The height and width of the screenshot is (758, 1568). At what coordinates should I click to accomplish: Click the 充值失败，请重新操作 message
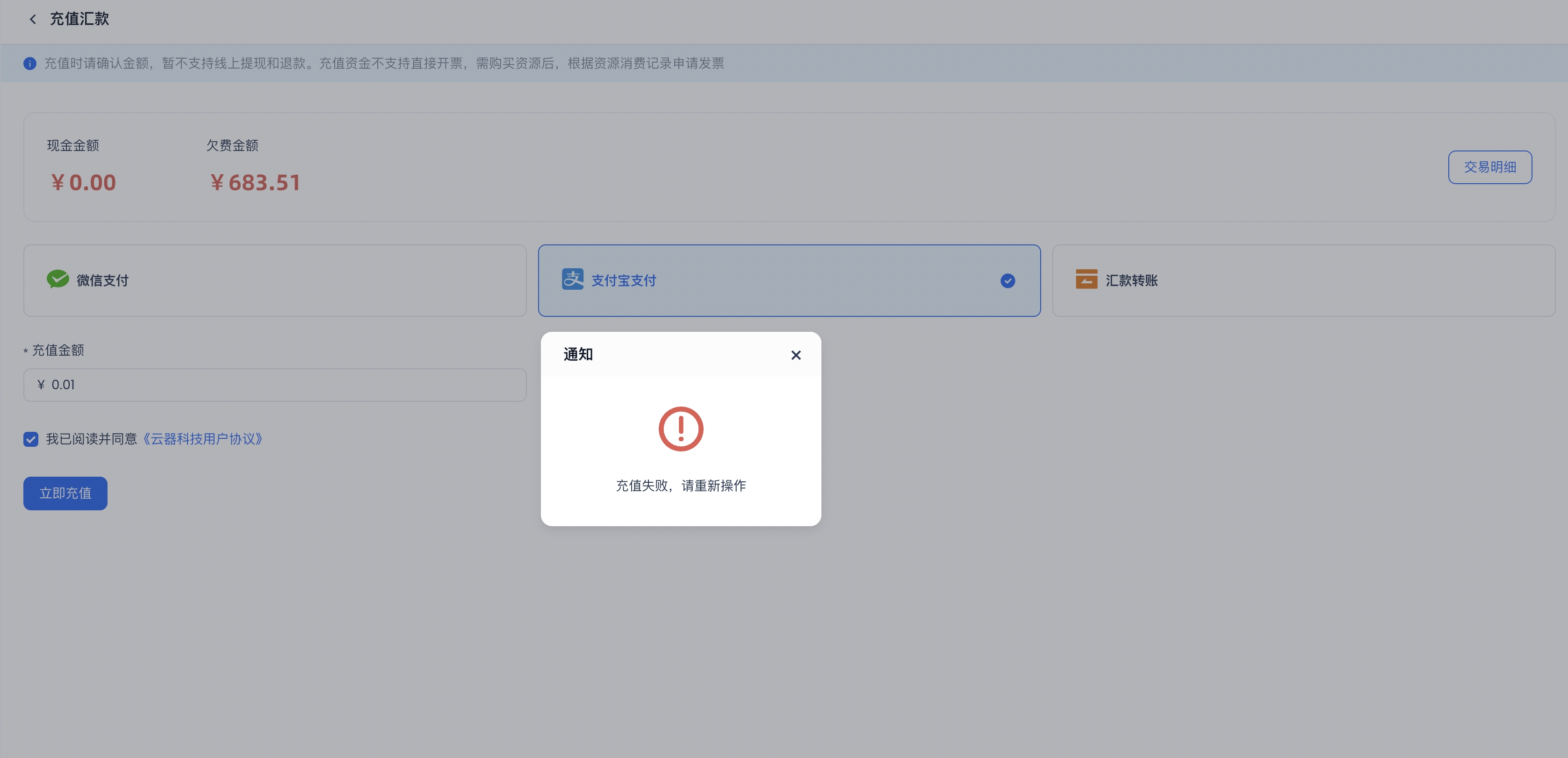[x=681, y=486]
